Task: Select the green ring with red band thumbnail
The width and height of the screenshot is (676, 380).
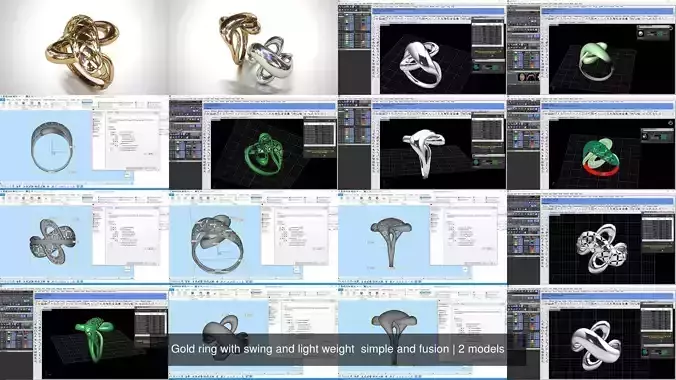Action: [592, 142]
